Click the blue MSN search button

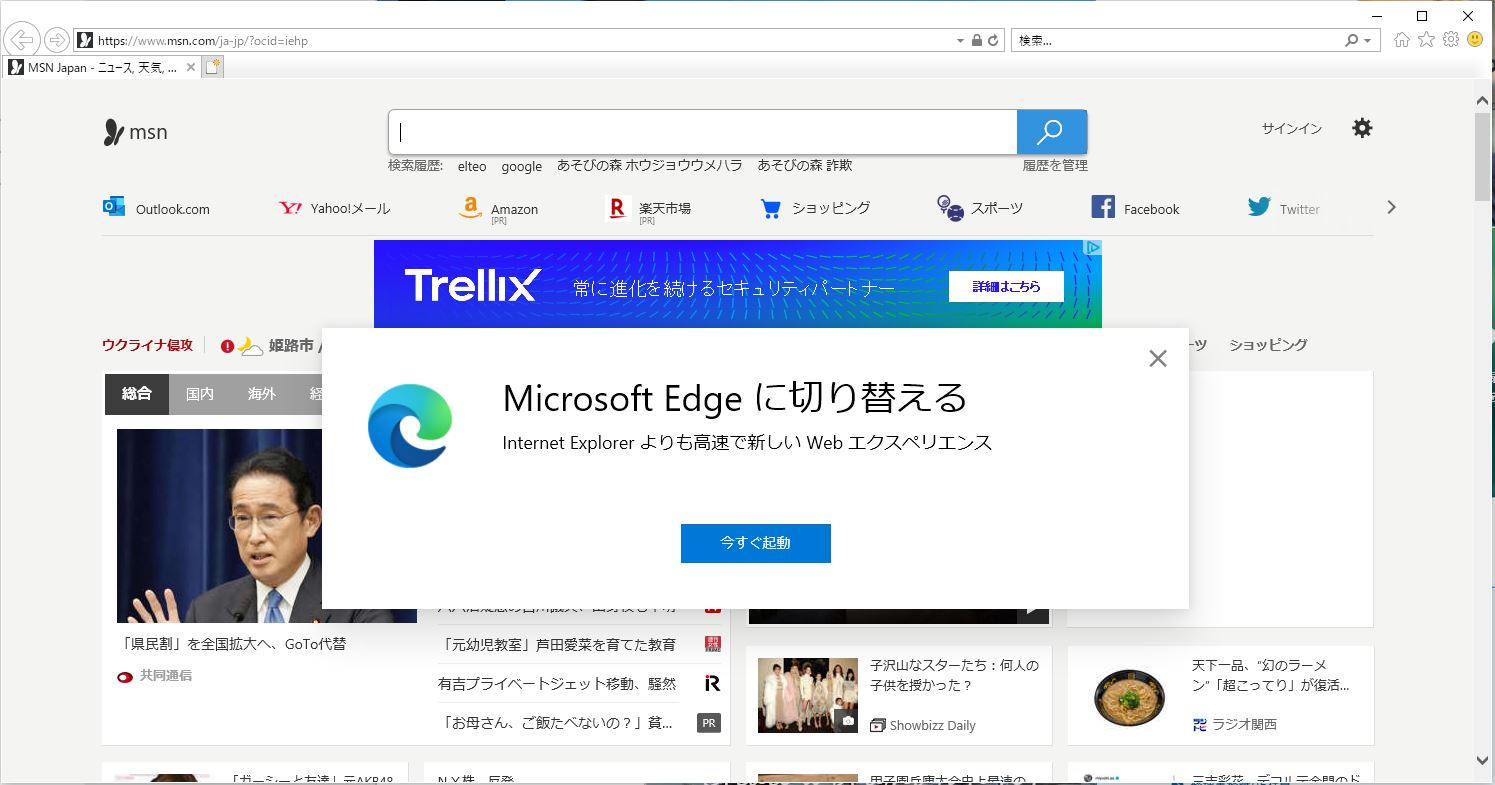click(x=1051, y=132)
